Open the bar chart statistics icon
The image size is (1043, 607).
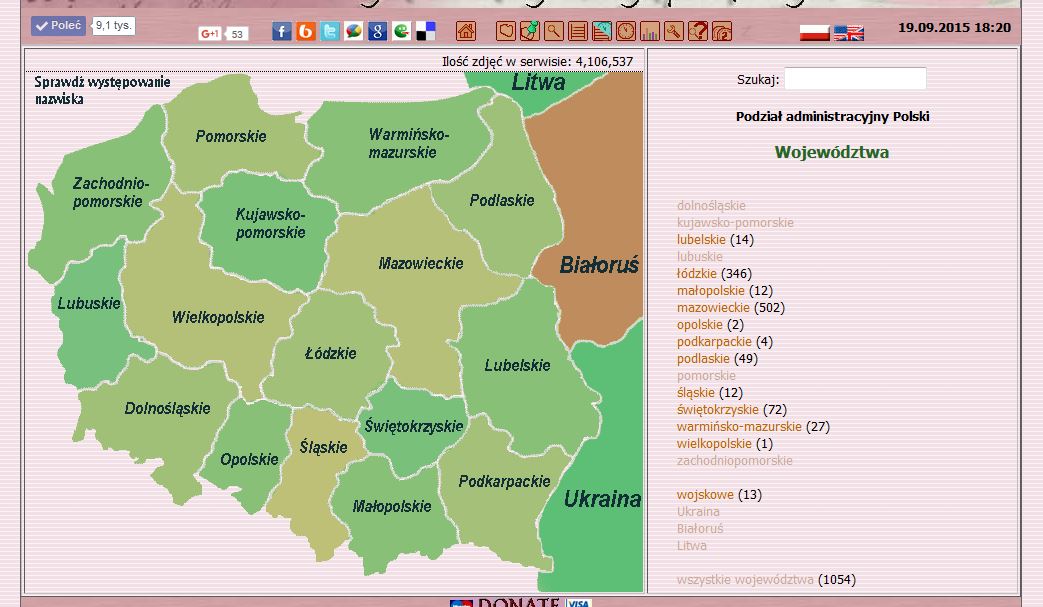point(649,32)
